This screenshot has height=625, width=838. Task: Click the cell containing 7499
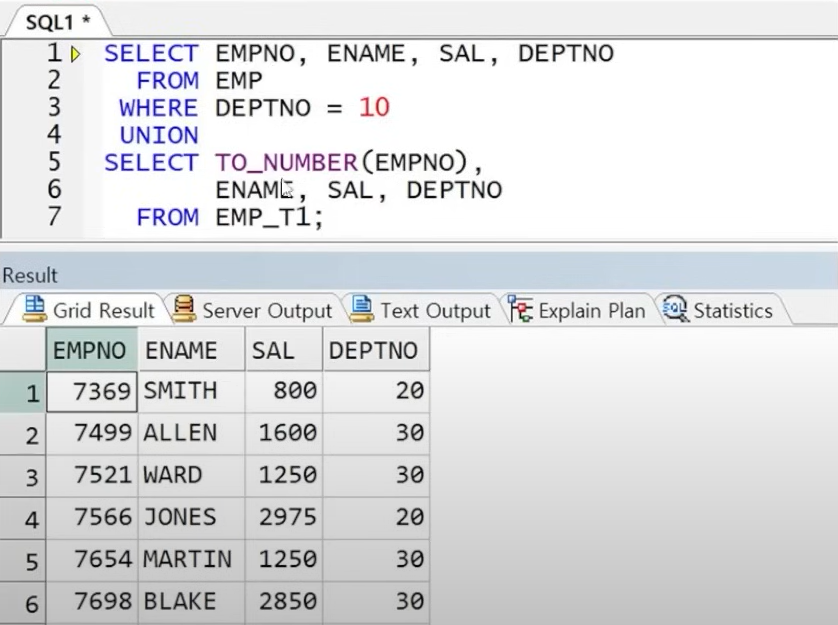point(92,434)
